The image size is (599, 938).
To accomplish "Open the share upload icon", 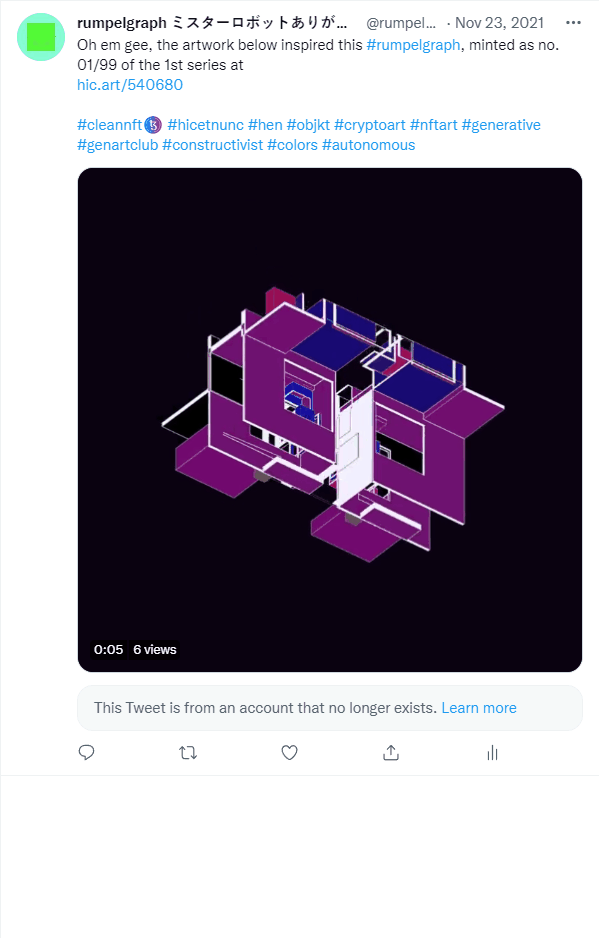I will point(391,753).
